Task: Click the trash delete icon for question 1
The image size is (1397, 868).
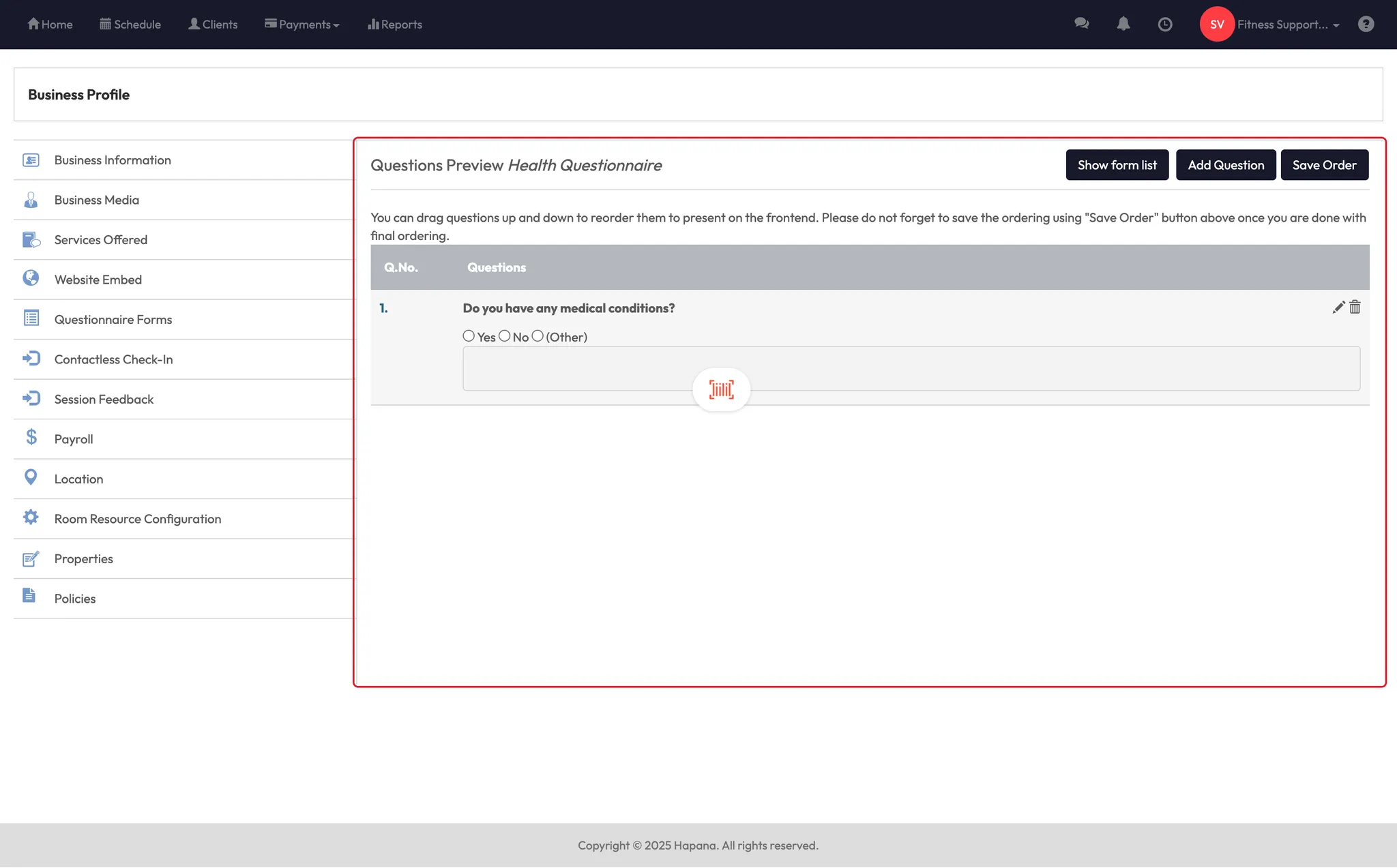Action: coord(1355,308)
